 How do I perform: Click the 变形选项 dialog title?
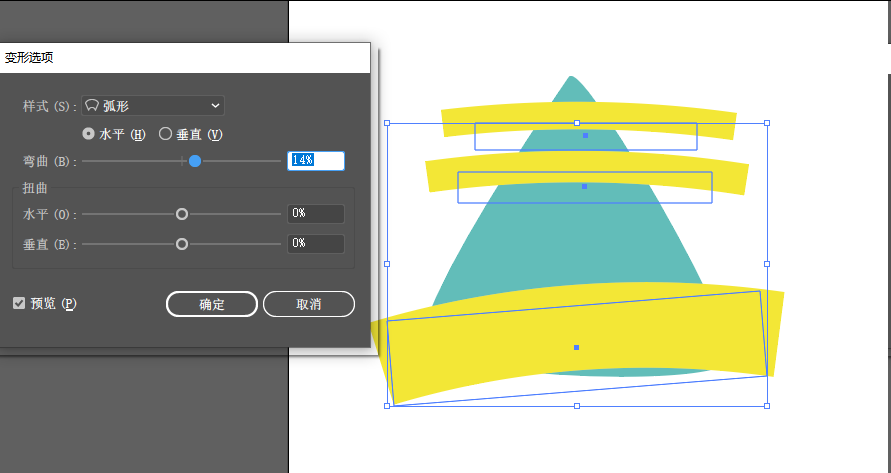click(29, 58)
